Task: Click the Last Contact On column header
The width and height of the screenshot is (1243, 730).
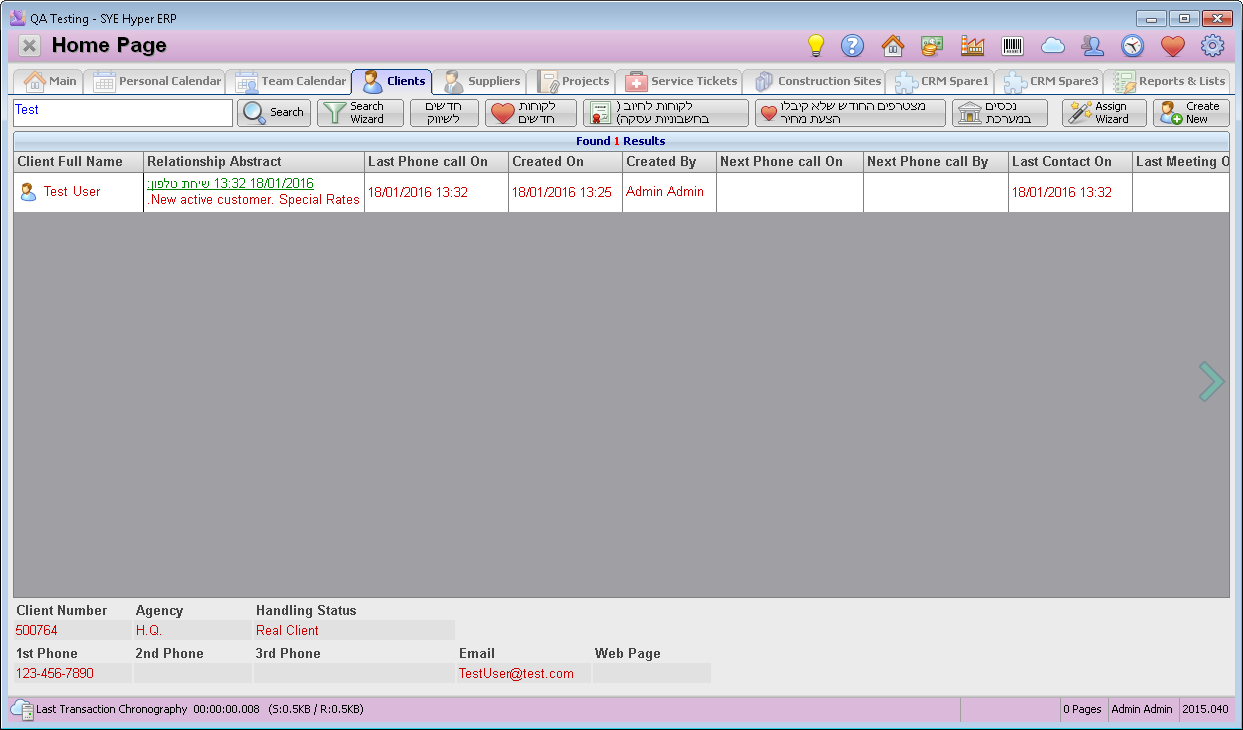Action: pyautogui.click(x=1070, y=162)
